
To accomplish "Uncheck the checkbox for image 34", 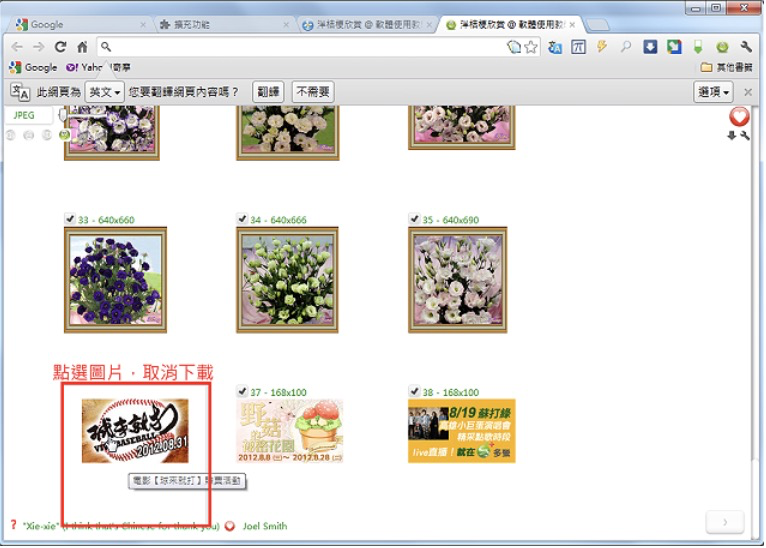I will [242, 219].
